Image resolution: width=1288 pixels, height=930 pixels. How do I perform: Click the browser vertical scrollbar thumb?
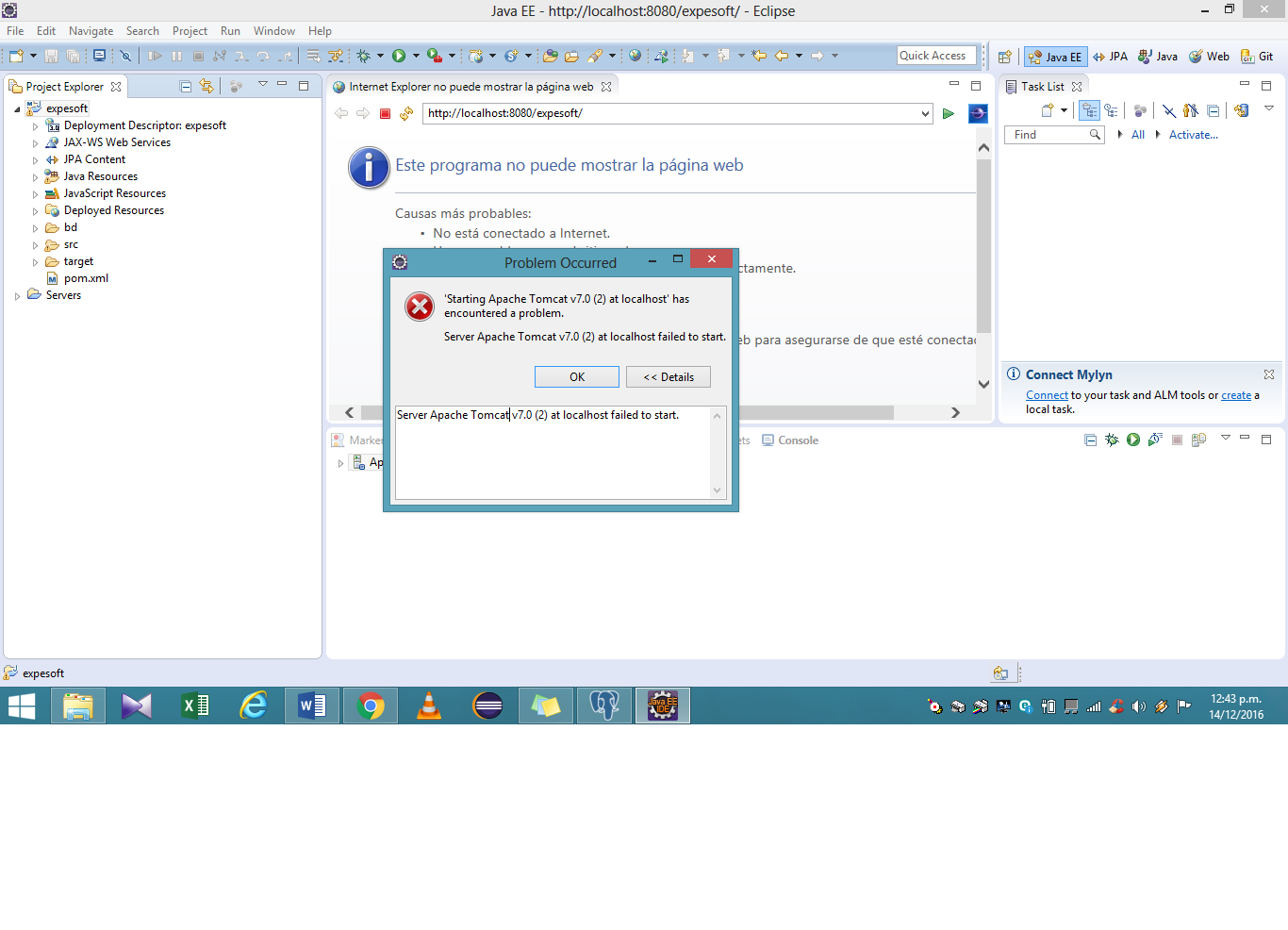click(x=983, y=246)
